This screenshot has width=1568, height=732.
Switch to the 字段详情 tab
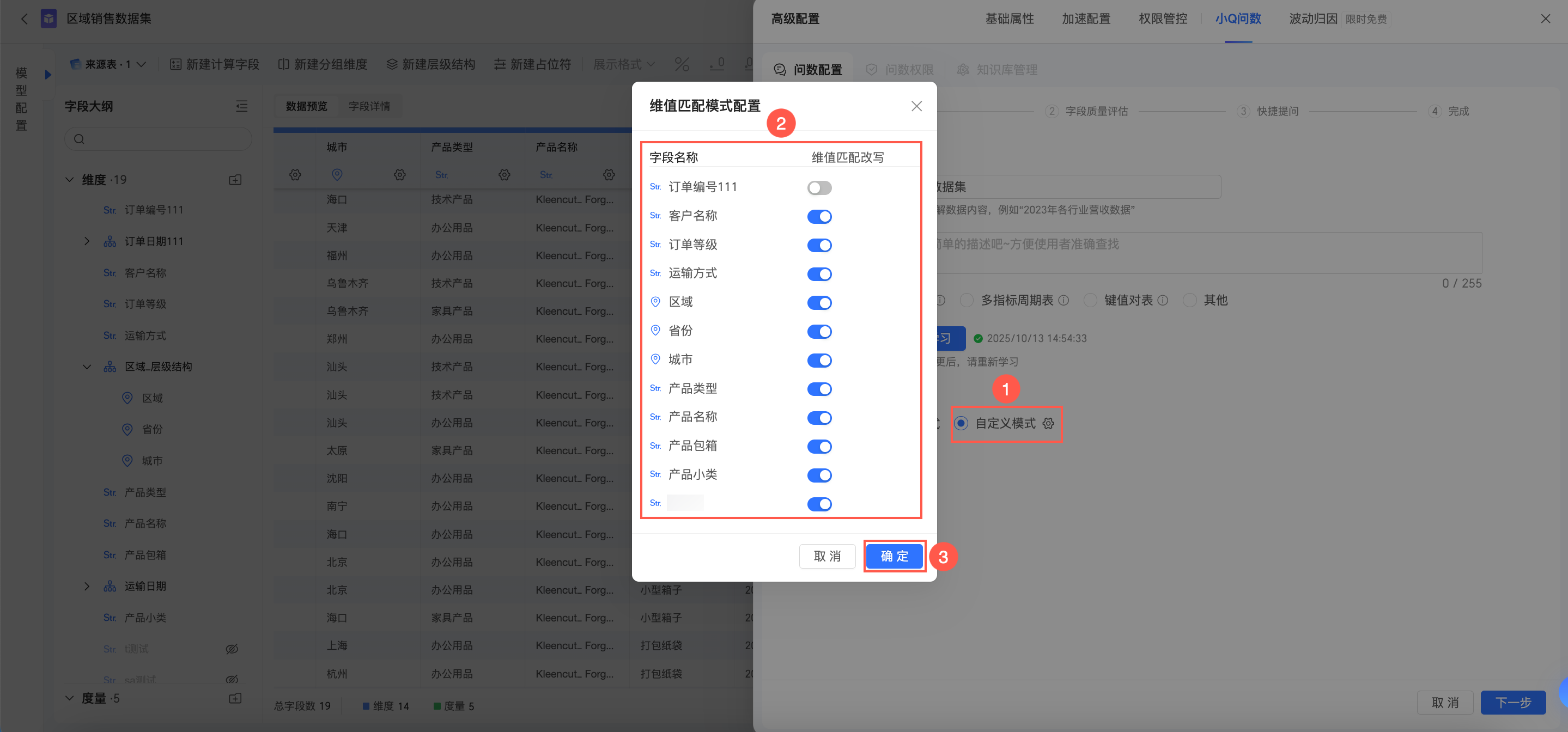(369, 107)
